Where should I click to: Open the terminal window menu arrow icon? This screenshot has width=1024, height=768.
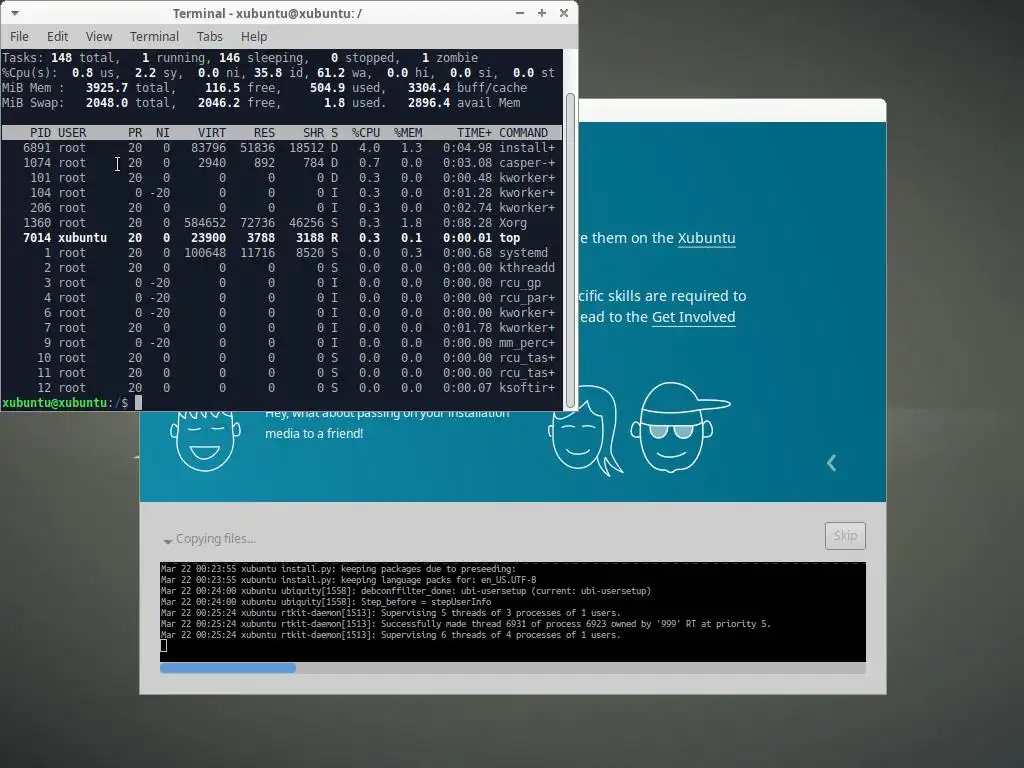click(x=14, y=13)
